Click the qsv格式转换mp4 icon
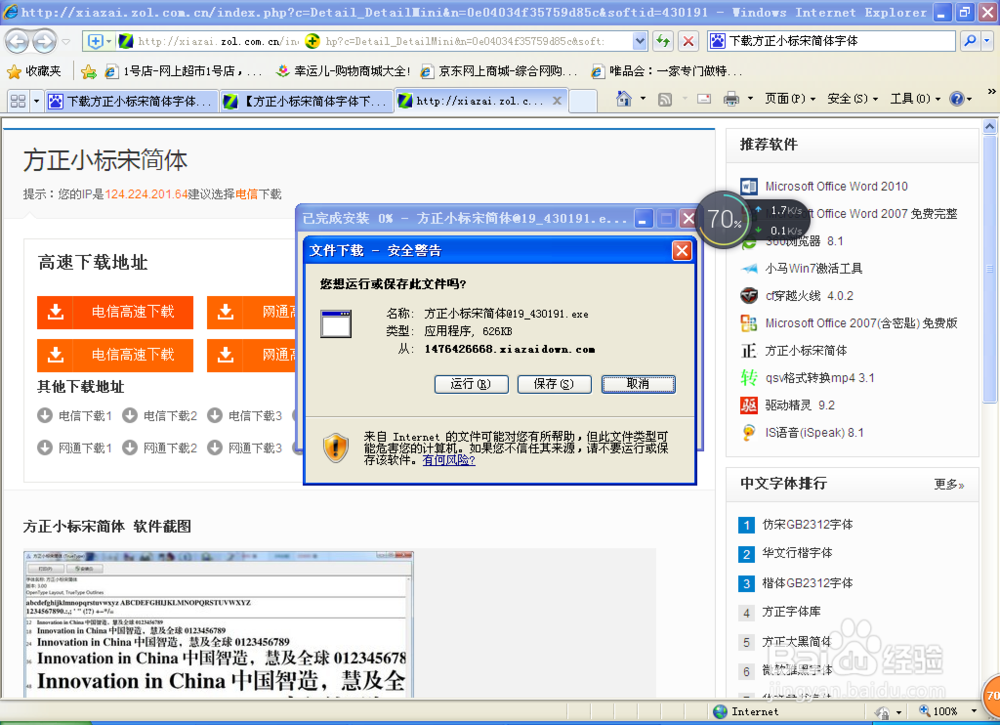 pyautogui.click(x=749, y=378)
